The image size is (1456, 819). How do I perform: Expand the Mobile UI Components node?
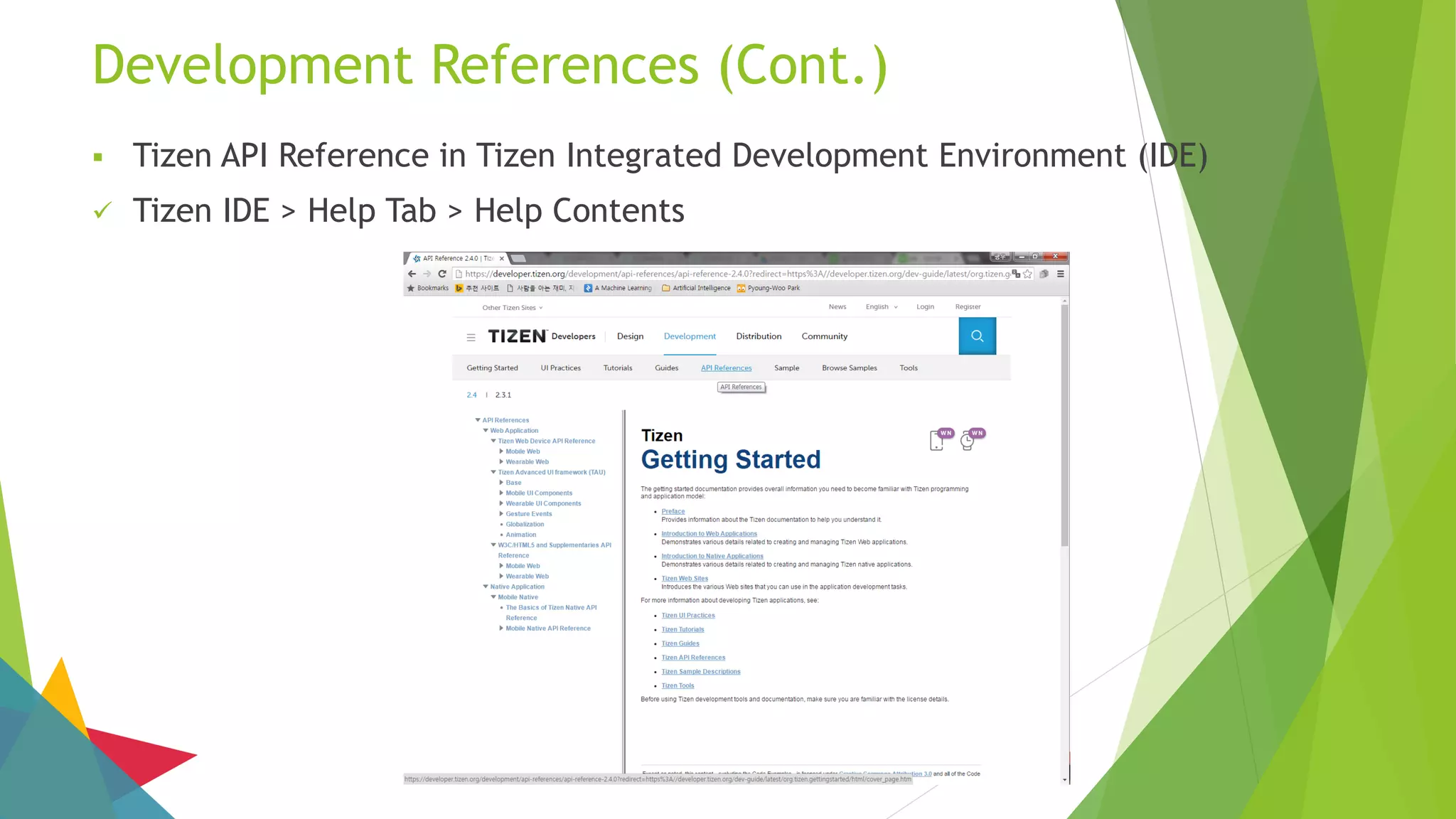501,493
